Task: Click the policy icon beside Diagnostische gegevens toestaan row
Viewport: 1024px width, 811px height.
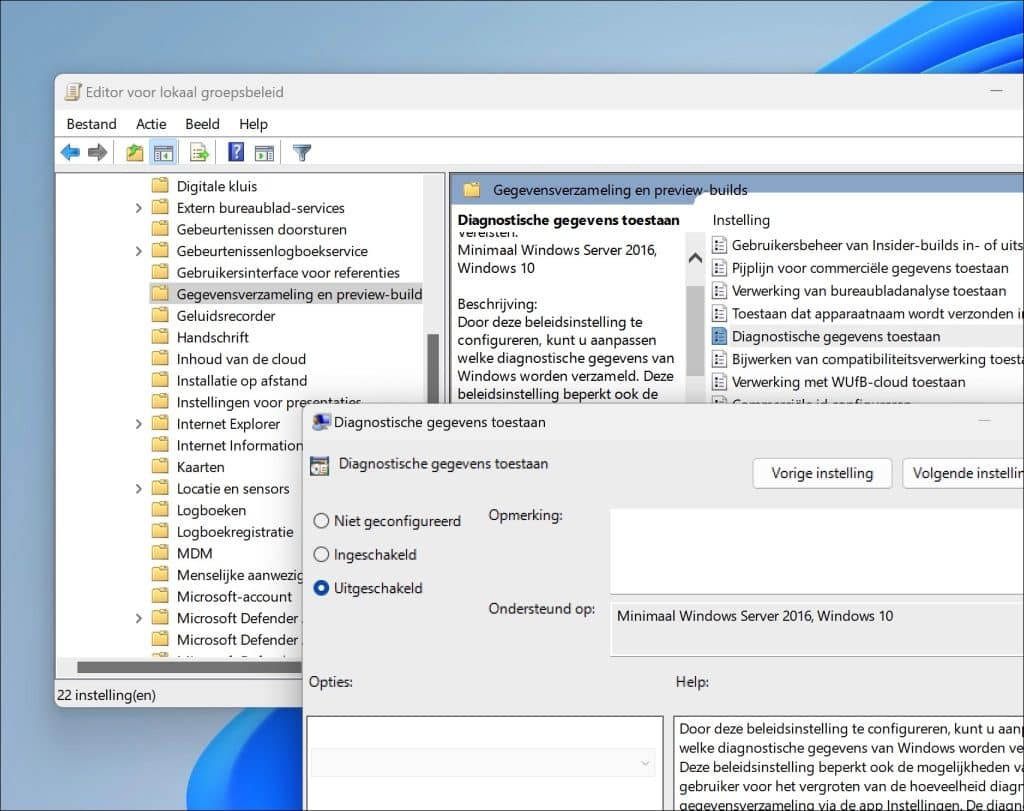Action: click(x=719, y=336)
